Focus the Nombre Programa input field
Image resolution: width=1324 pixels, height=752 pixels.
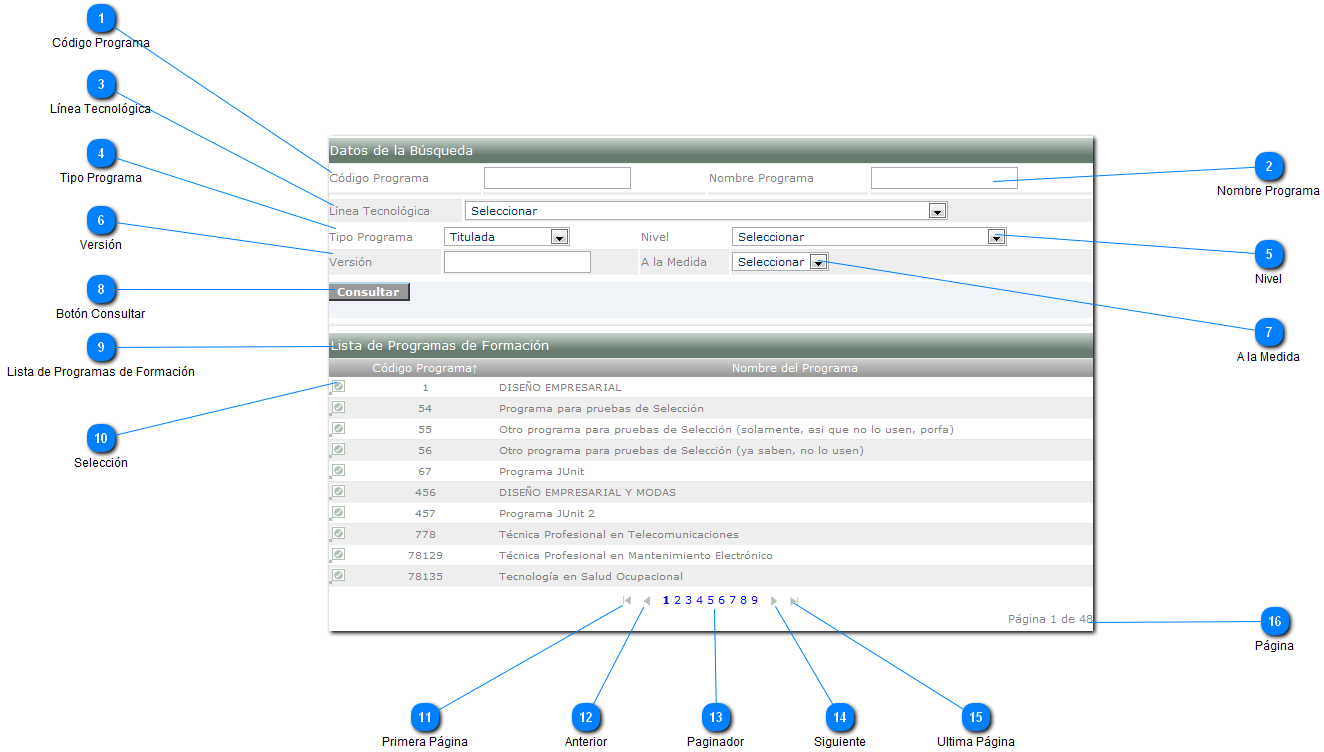click(x=944, y=178)
